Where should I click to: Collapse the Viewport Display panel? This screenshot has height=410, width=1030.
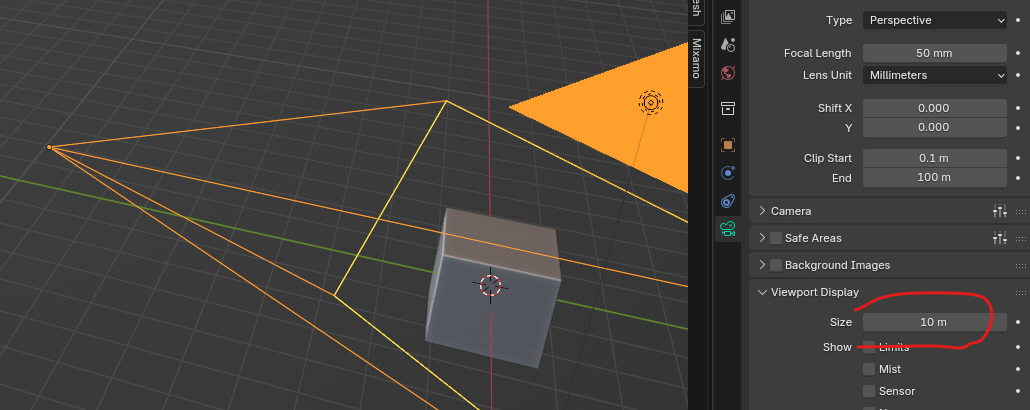[762, 292]
